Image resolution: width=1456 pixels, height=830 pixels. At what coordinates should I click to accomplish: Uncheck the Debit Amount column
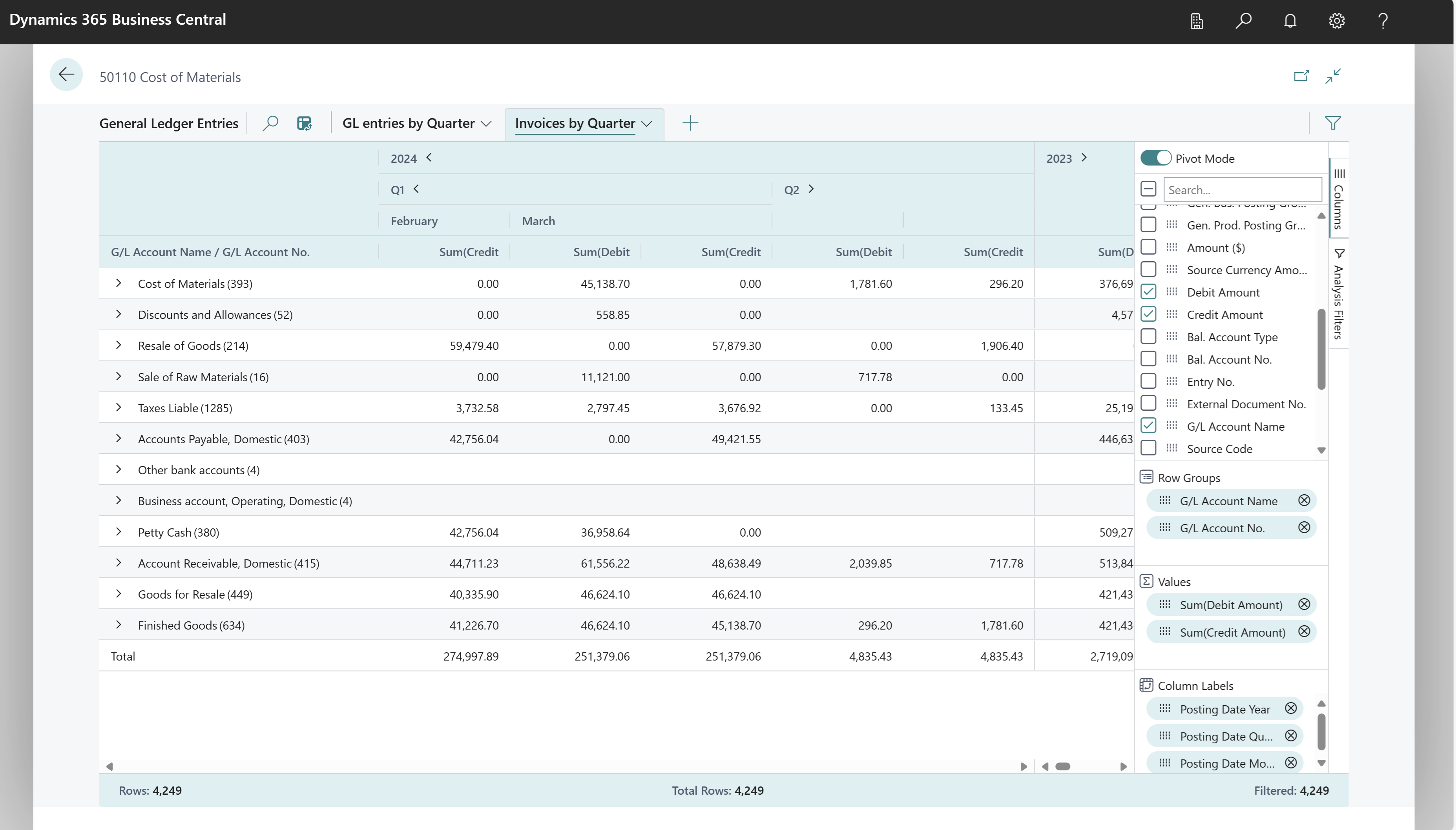[x=1148, y=291]
